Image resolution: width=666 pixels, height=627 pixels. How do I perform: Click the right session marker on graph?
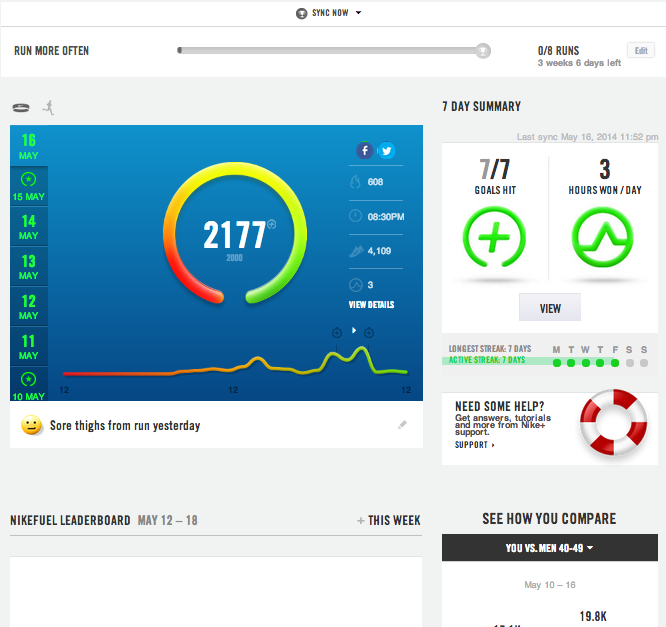coord(369,333)
